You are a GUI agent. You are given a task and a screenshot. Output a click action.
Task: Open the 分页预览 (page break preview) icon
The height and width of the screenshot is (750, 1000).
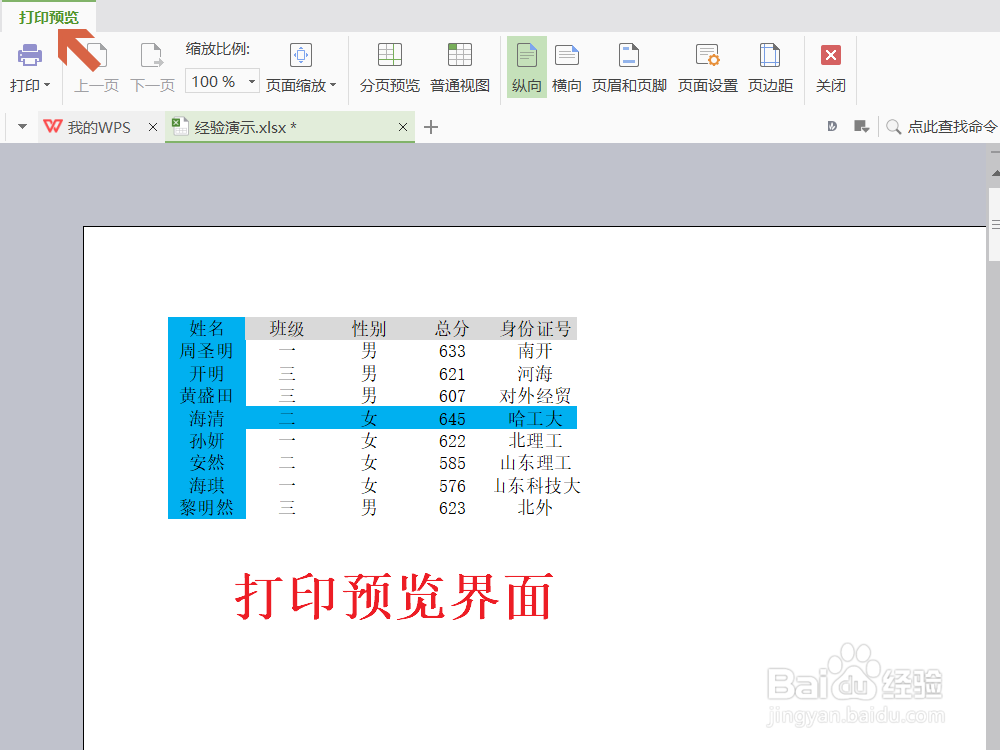pyautogui.click(x=388, y=66)
